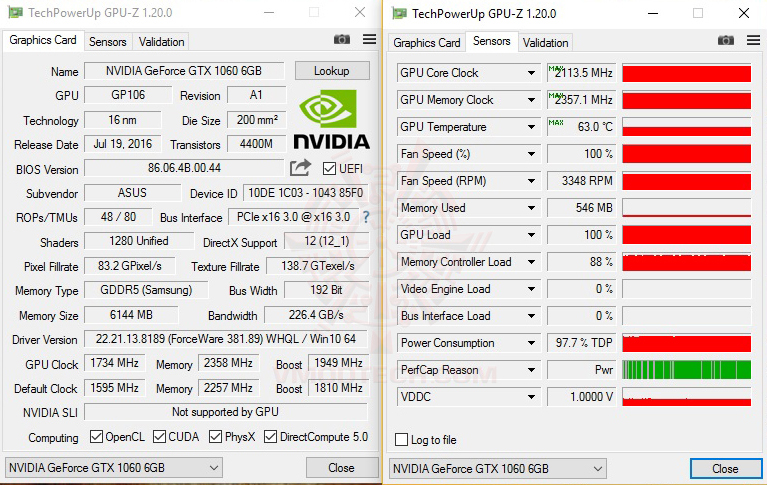
Task: Click the GPU Core Clock red graph
Action: pyautogui.click(x=687, y=73)
